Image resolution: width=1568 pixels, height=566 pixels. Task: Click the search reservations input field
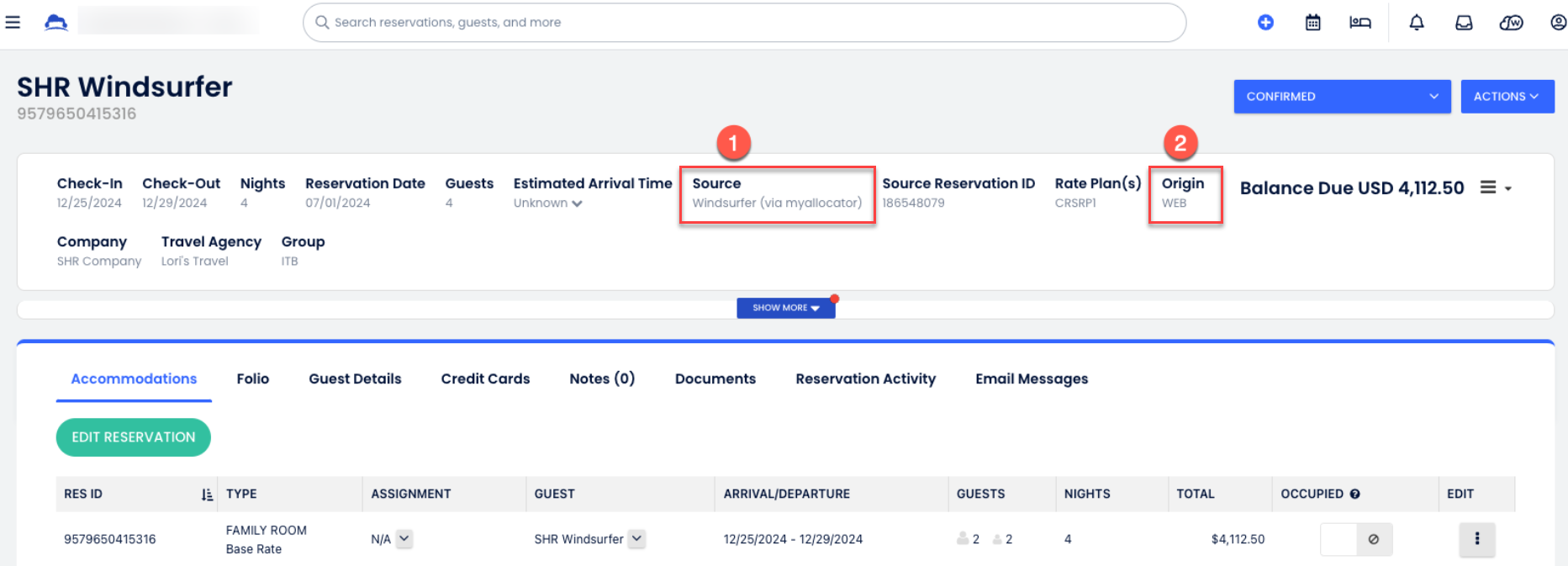coord(744,23)
